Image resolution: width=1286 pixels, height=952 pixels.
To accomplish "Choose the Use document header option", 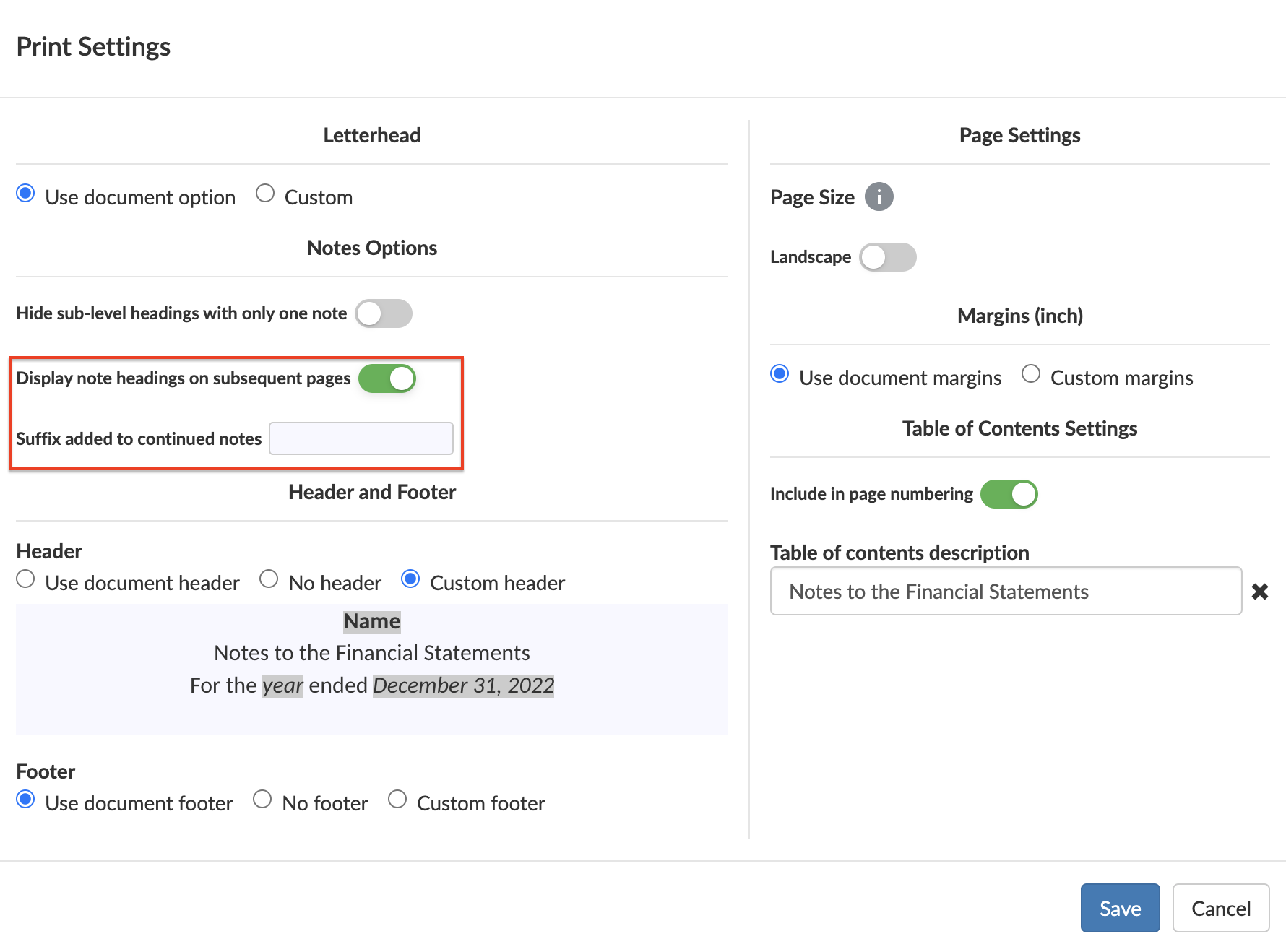I will click(26, 579).
